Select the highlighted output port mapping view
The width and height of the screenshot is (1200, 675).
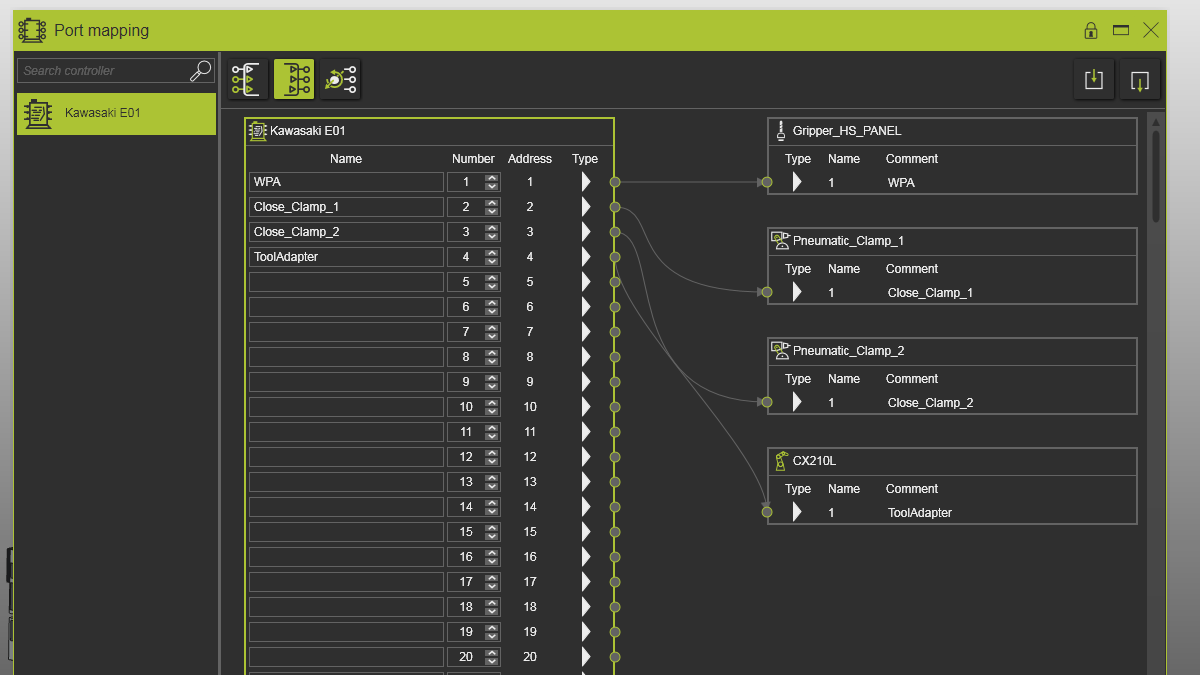pos(294,79)
